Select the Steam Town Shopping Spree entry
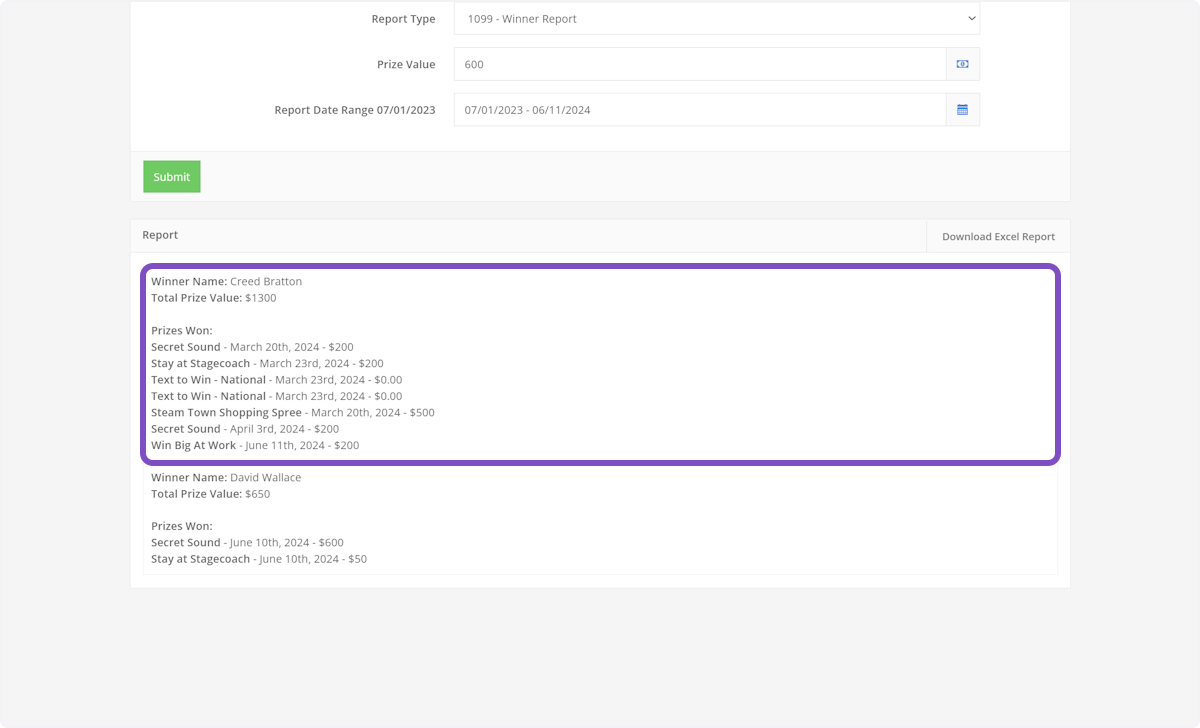This screenshot has height=728, width=1200. (x=292, y=413)
